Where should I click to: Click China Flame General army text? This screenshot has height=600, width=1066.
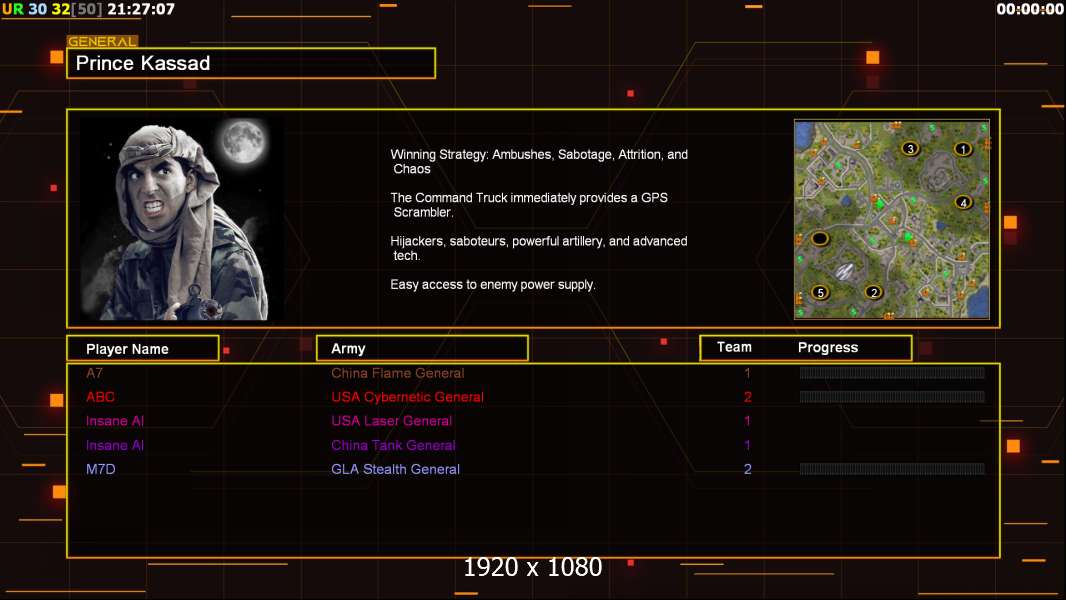398,373
